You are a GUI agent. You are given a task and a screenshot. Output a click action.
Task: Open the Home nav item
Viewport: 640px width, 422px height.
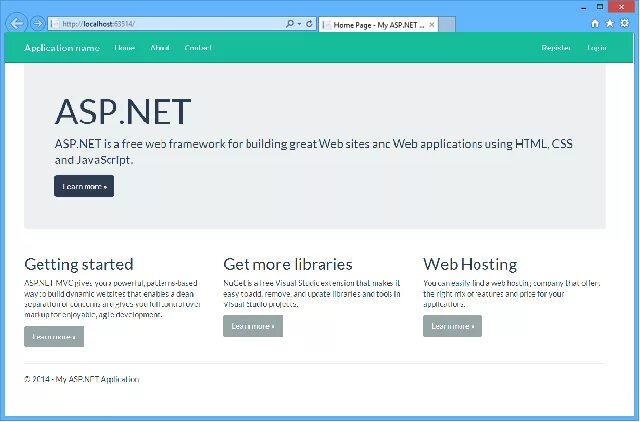124,48
